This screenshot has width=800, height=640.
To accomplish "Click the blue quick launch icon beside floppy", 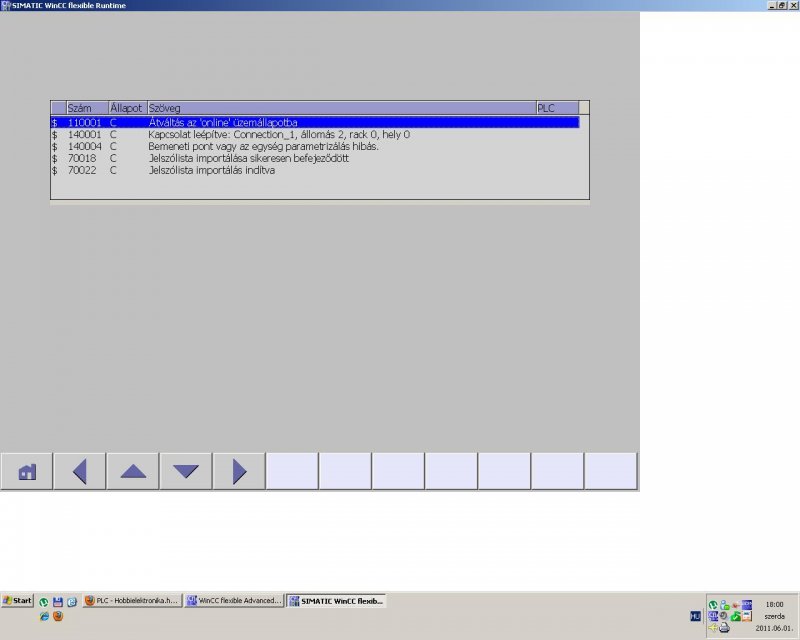I will coord(72,602).
